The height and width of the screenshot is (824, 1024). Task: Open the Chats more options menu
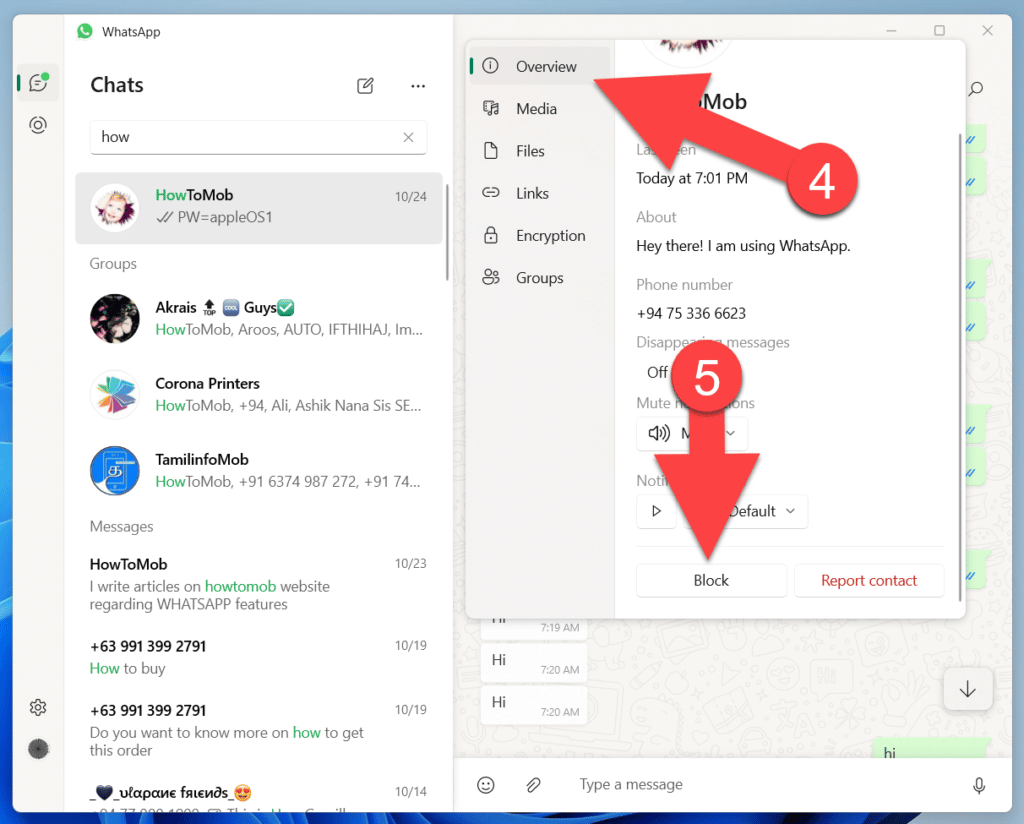pos(418,86)
